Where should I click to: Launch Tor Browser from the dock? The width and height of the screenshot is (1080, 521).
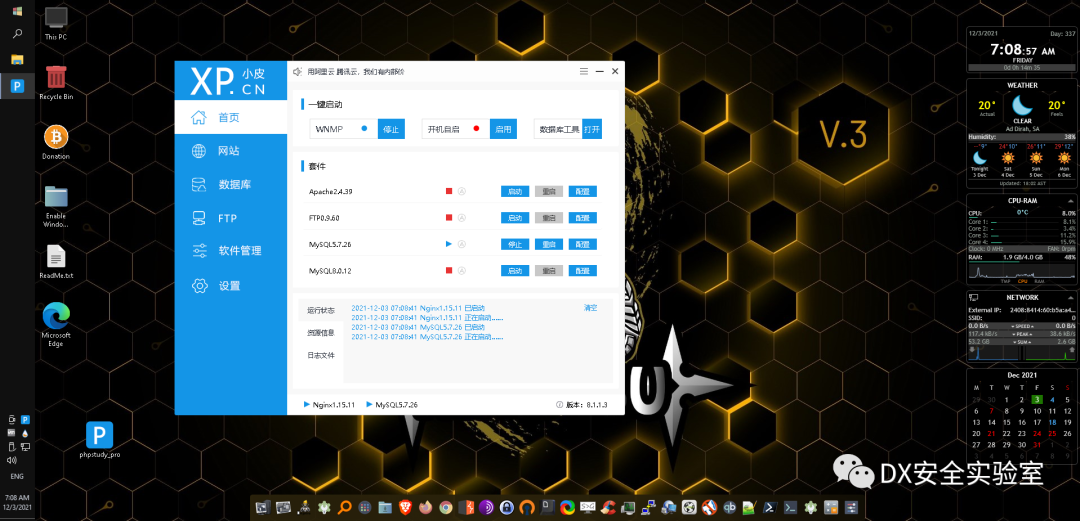click(x=486, y=507)
